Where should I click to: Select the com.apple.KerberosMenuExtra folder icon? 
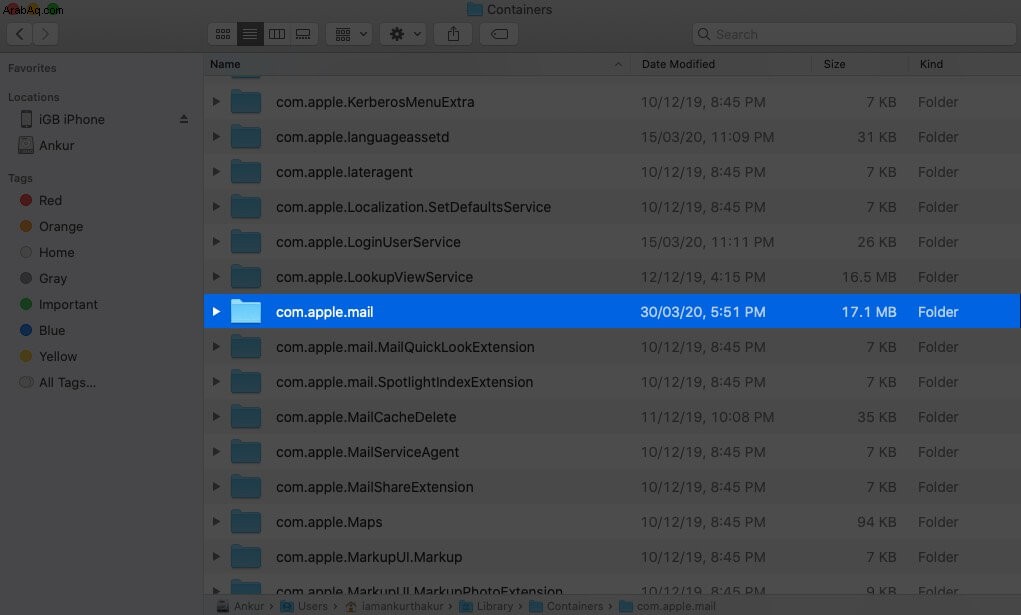[246, 102]
